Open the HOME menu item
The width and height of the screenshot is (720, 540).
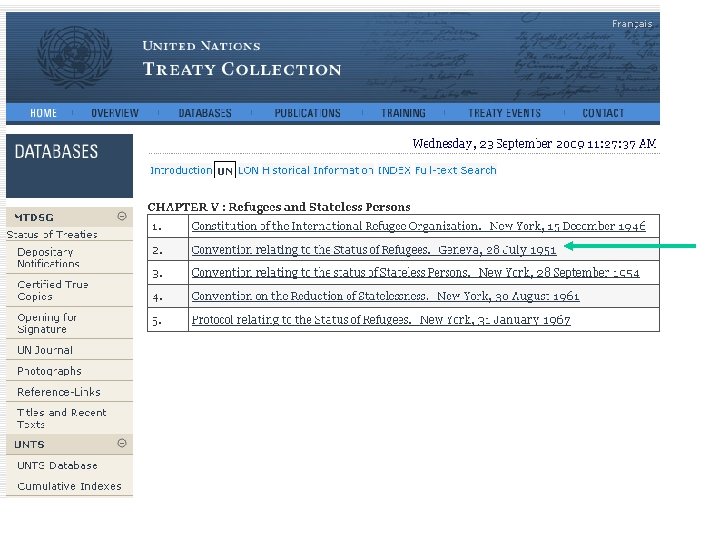tap(43, 113)
